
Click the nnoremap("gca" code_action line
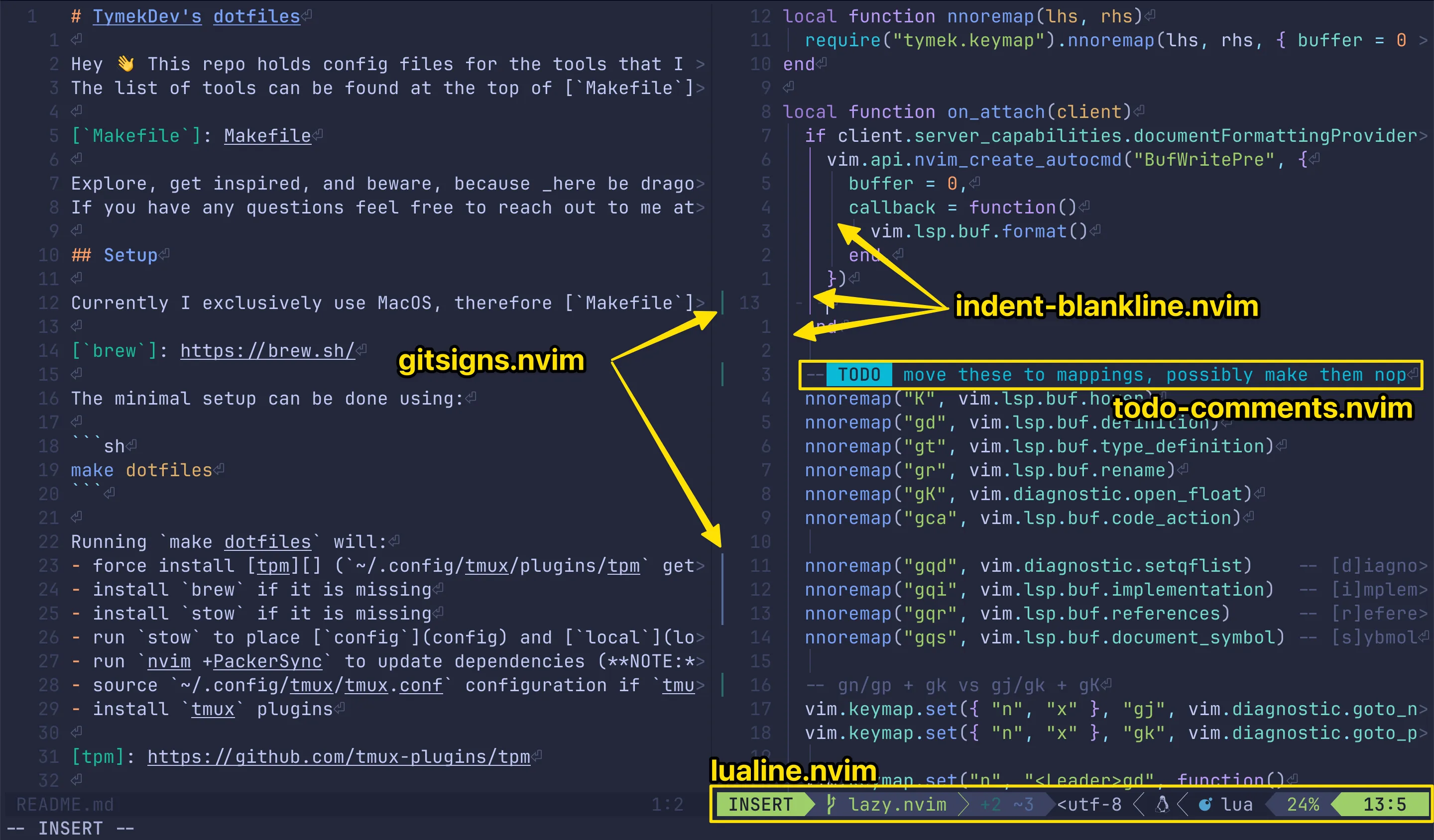[x=1023, y=518]
